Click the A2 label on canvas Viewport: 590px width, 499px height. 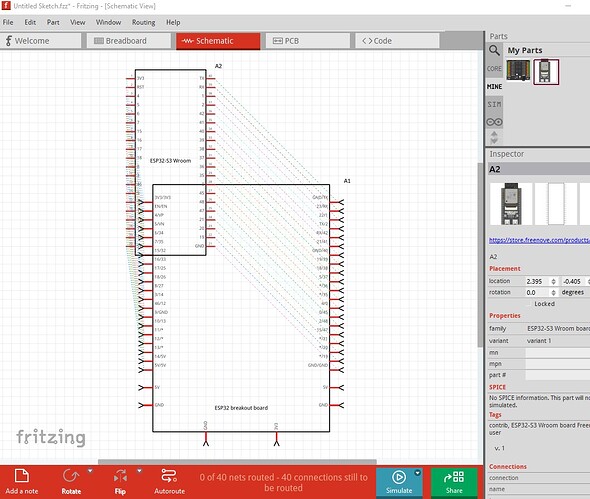[218, 66]
